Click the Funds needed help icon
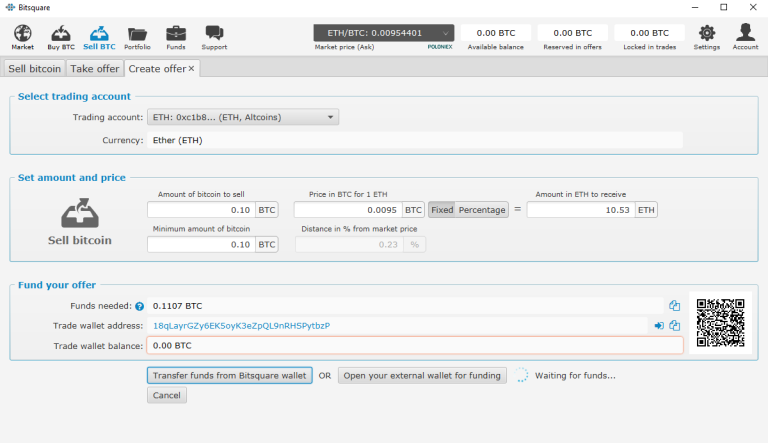The width and height of the screenshot is (768, 443). [139, 306]
